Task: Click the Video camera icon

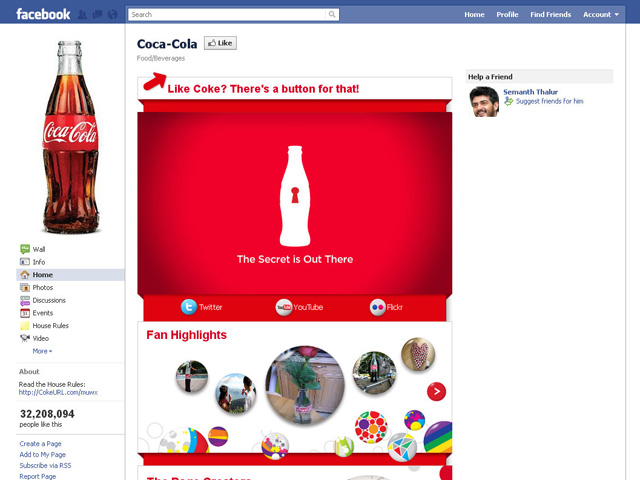Action: point(25,338)
